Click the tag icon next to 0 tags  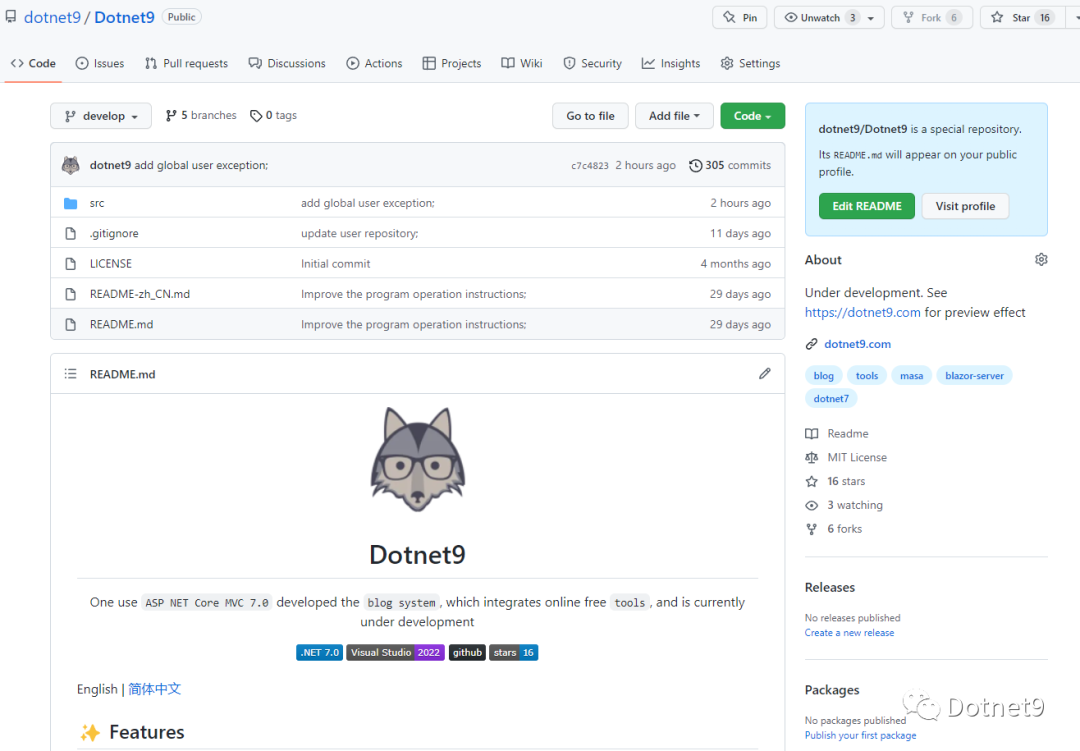(256, 116)
